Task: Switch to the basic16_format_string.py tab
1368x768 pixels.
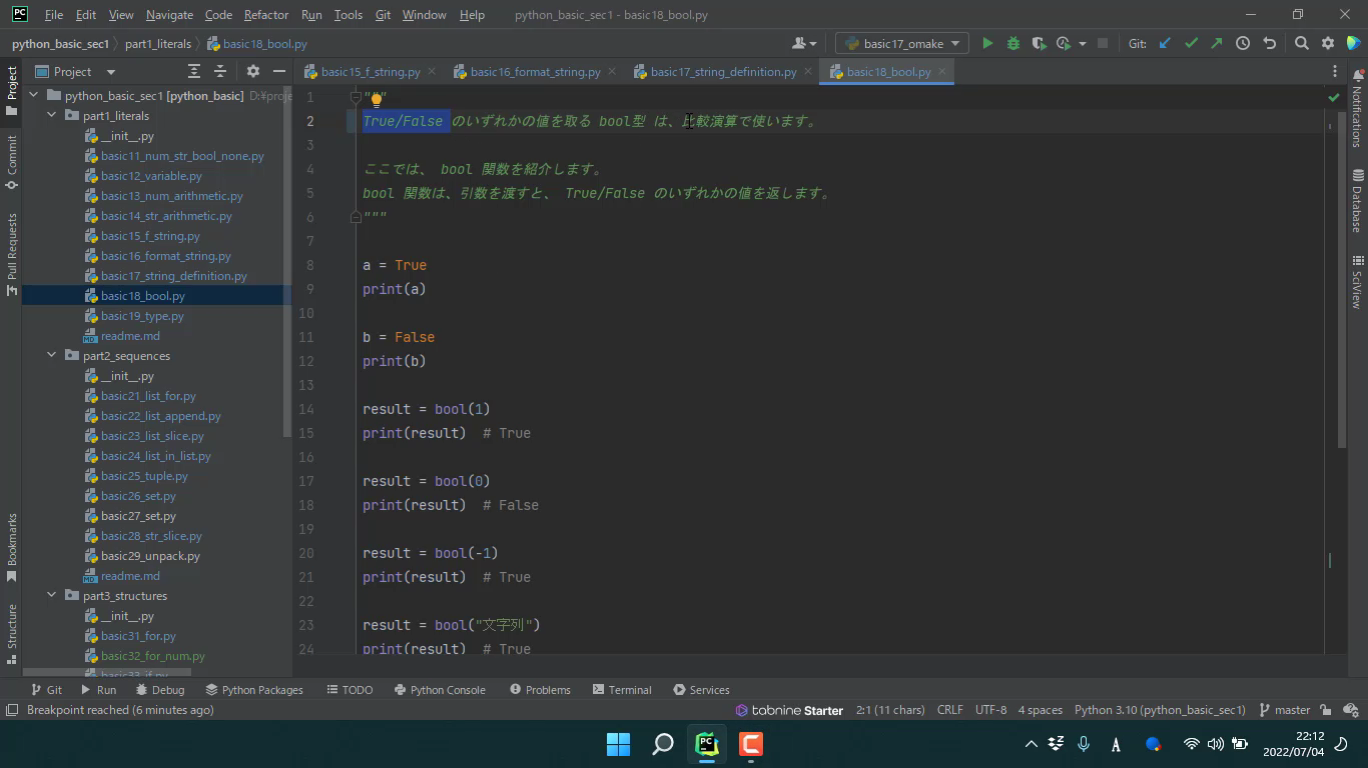Action: [535, 72]
